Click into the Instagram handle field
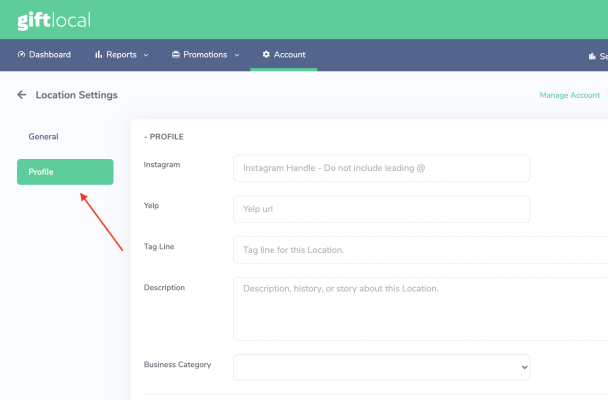The height and width of the screenshot is (400, 608). (382, 168)
